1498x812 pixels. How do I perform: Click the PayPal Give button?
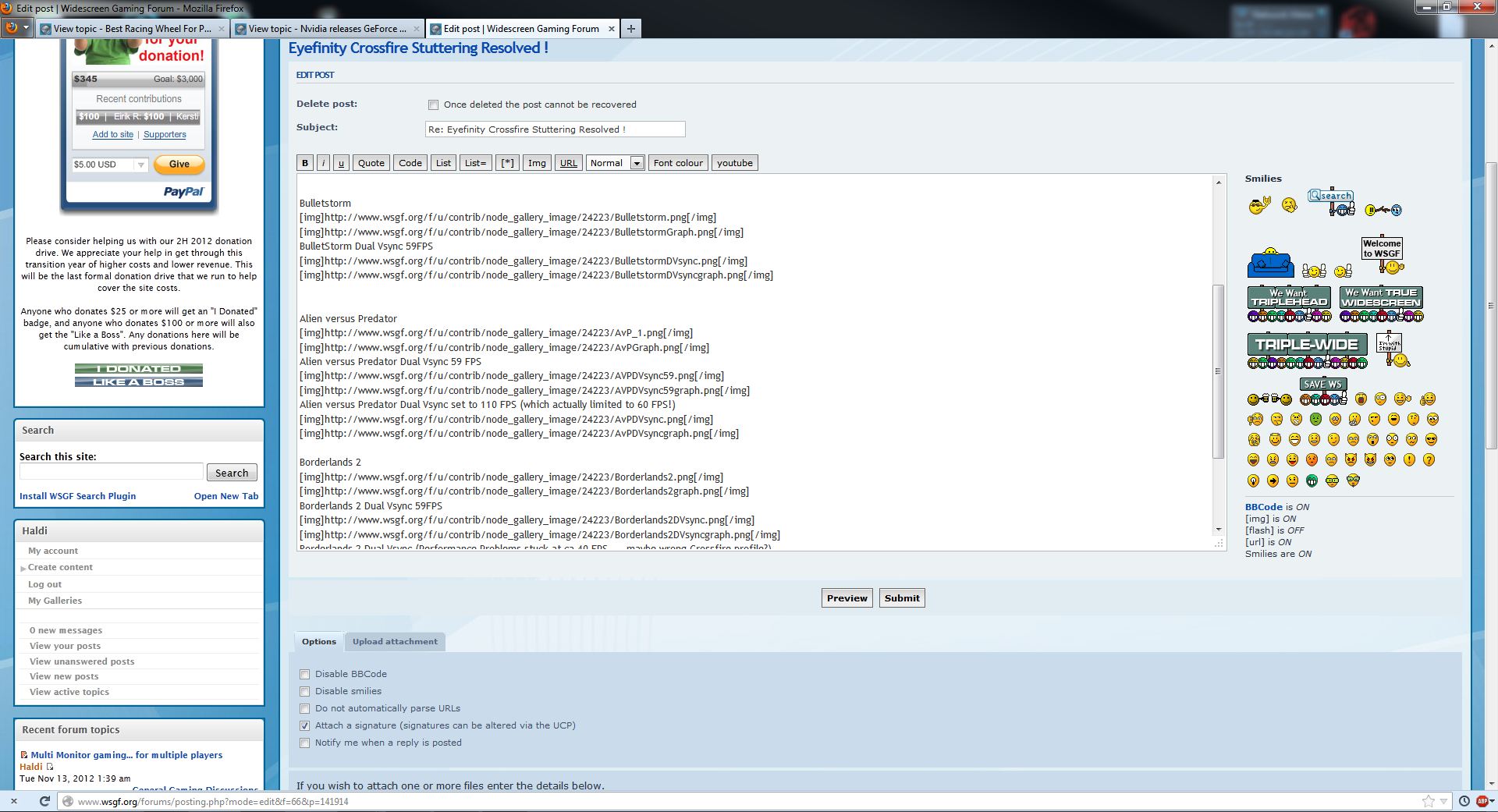click(179, 165)
